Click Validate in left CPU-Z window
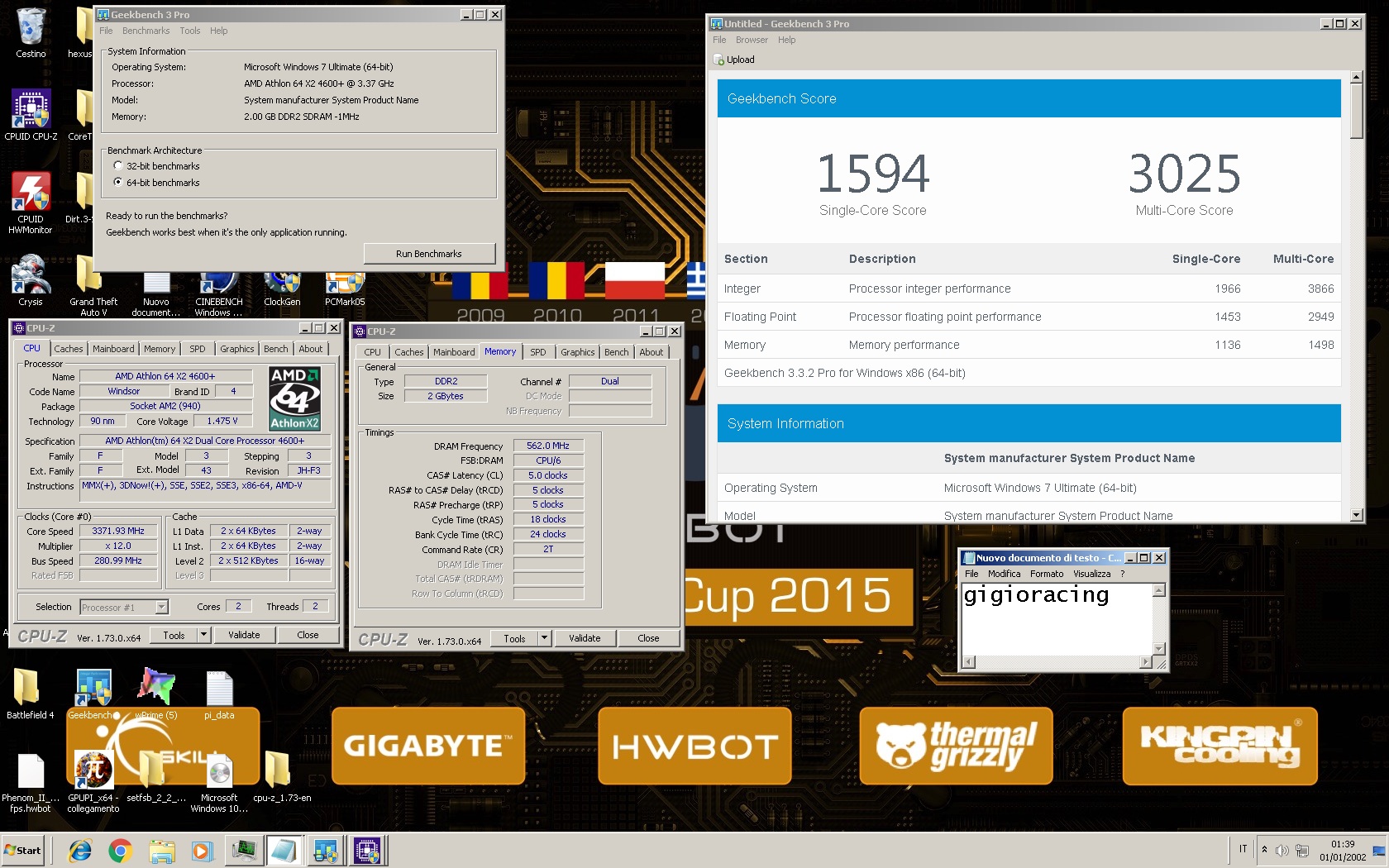The width and height of the screenshot is (1389, 868). pos(244,635)
